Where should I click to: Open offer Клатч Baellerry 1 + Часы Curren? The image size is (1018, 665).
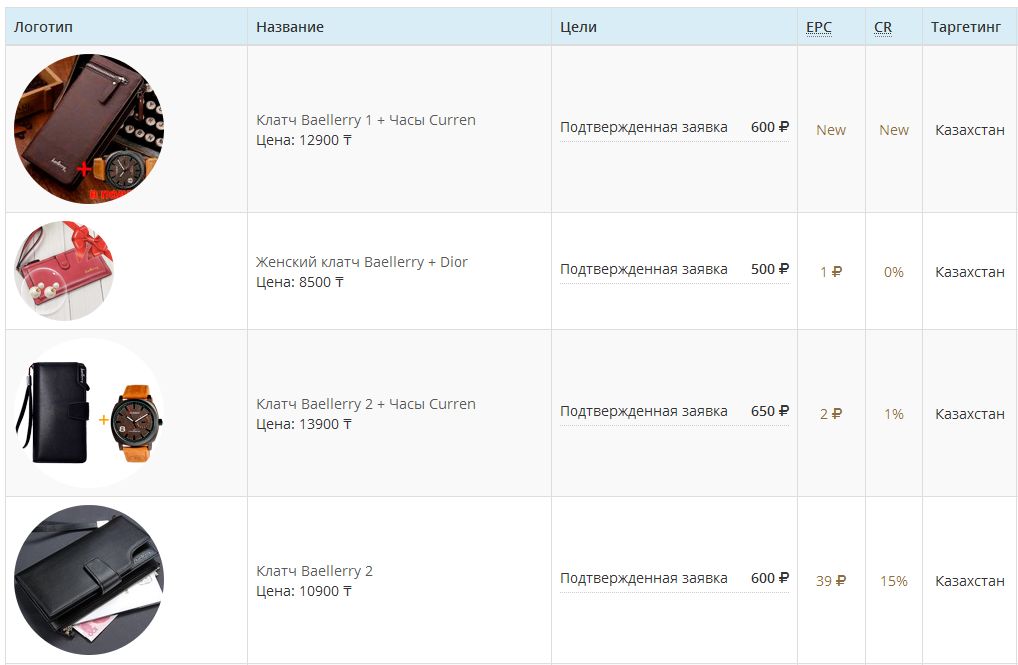click(365, 120)
